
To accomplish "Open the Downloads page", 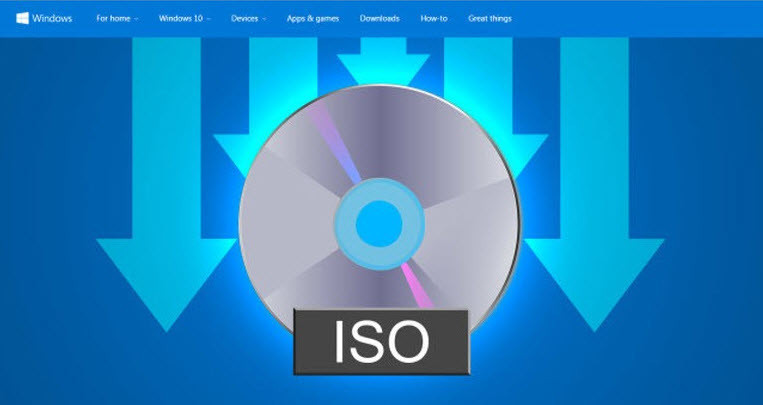I will pos(380,18).
